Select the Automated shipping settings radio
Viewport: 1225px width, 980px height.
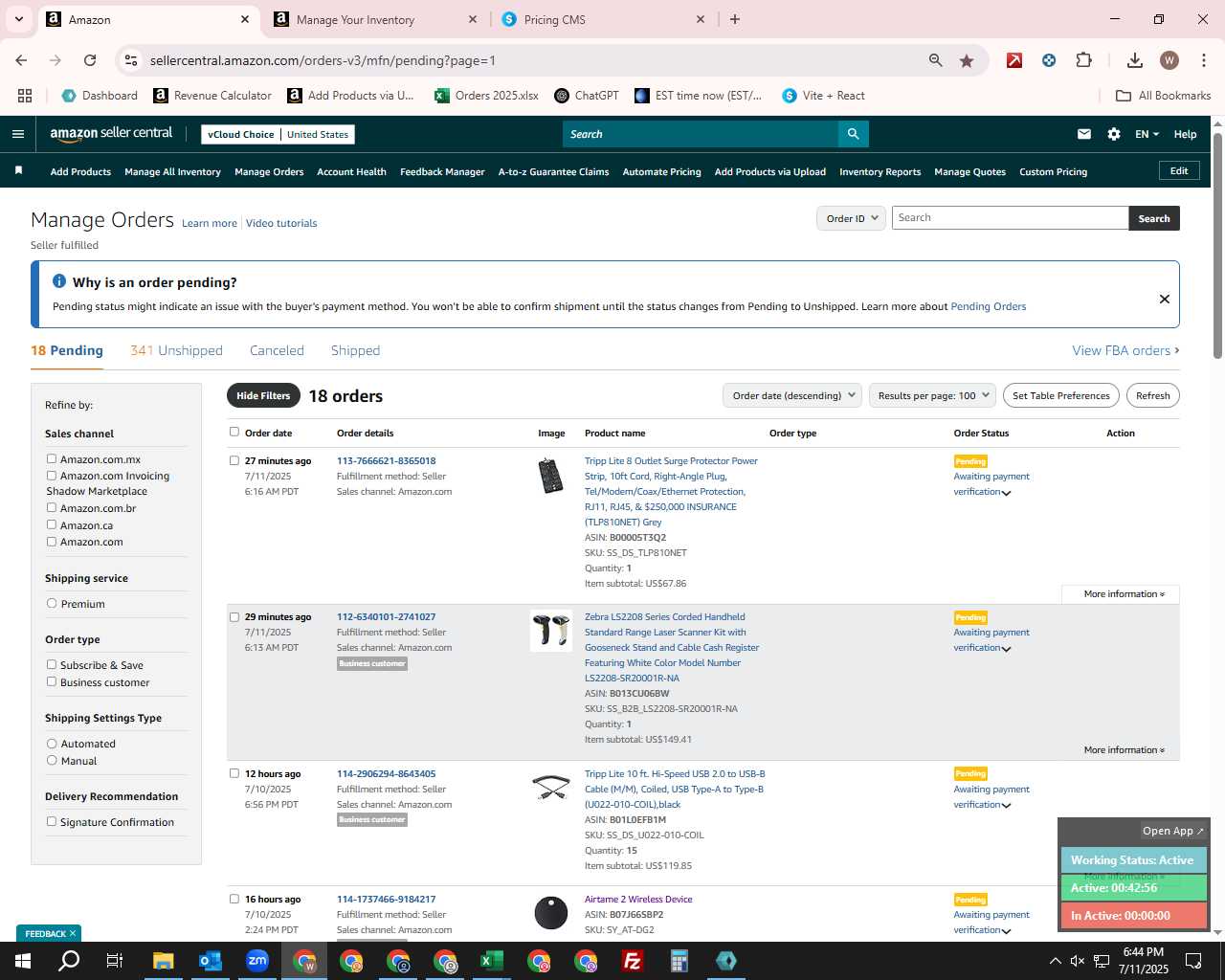click(52, 743)
